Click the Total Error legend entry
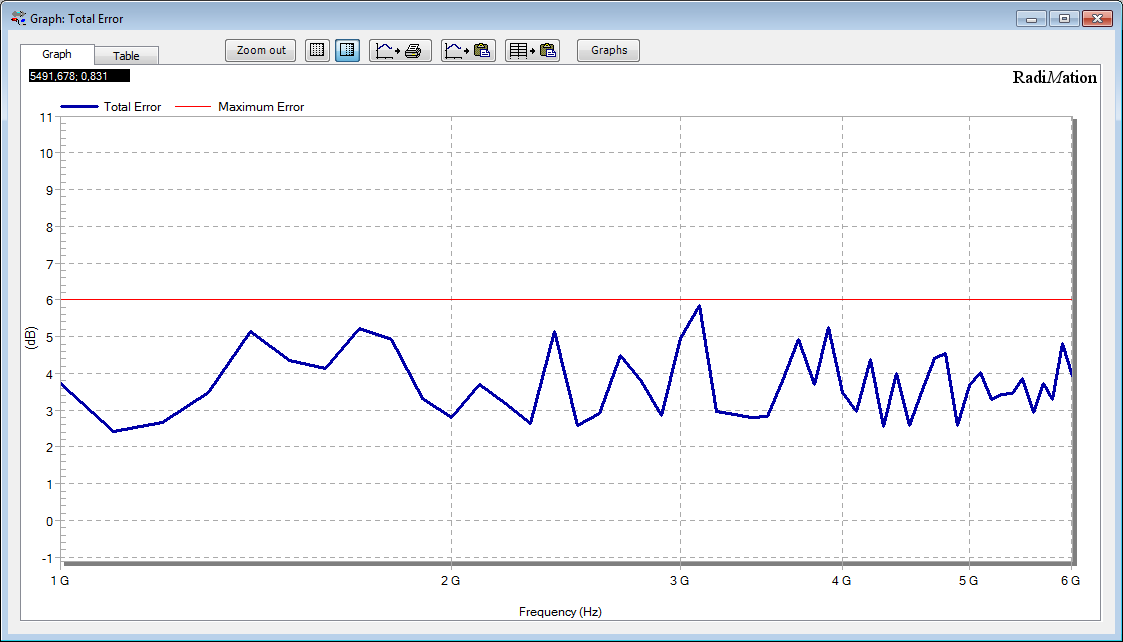 (x=132, y=107)
